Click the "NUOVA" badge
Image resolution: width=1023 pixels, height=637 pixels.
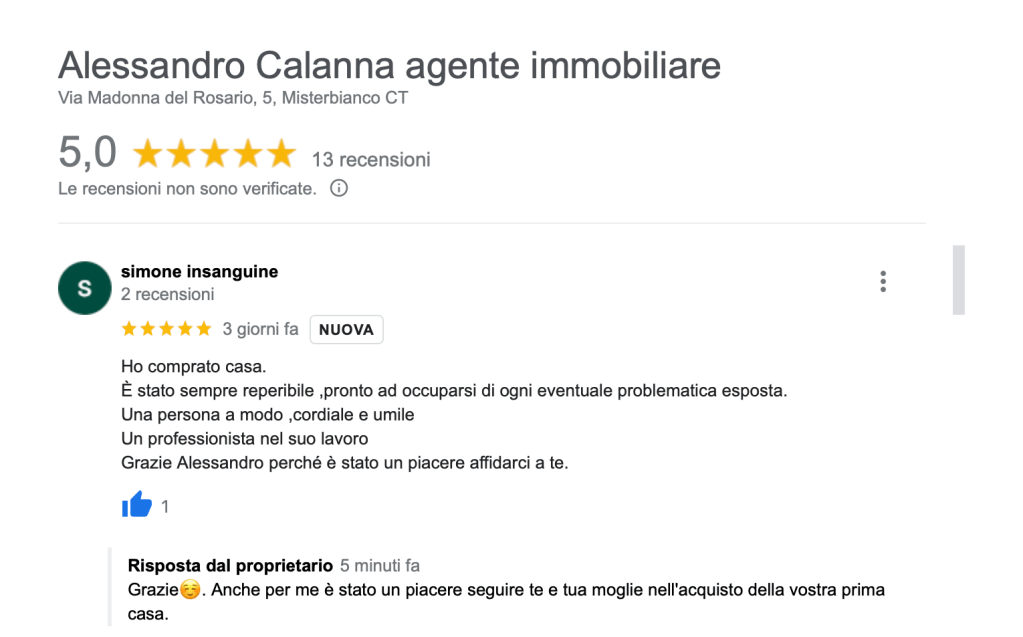(x=346, y=330)
